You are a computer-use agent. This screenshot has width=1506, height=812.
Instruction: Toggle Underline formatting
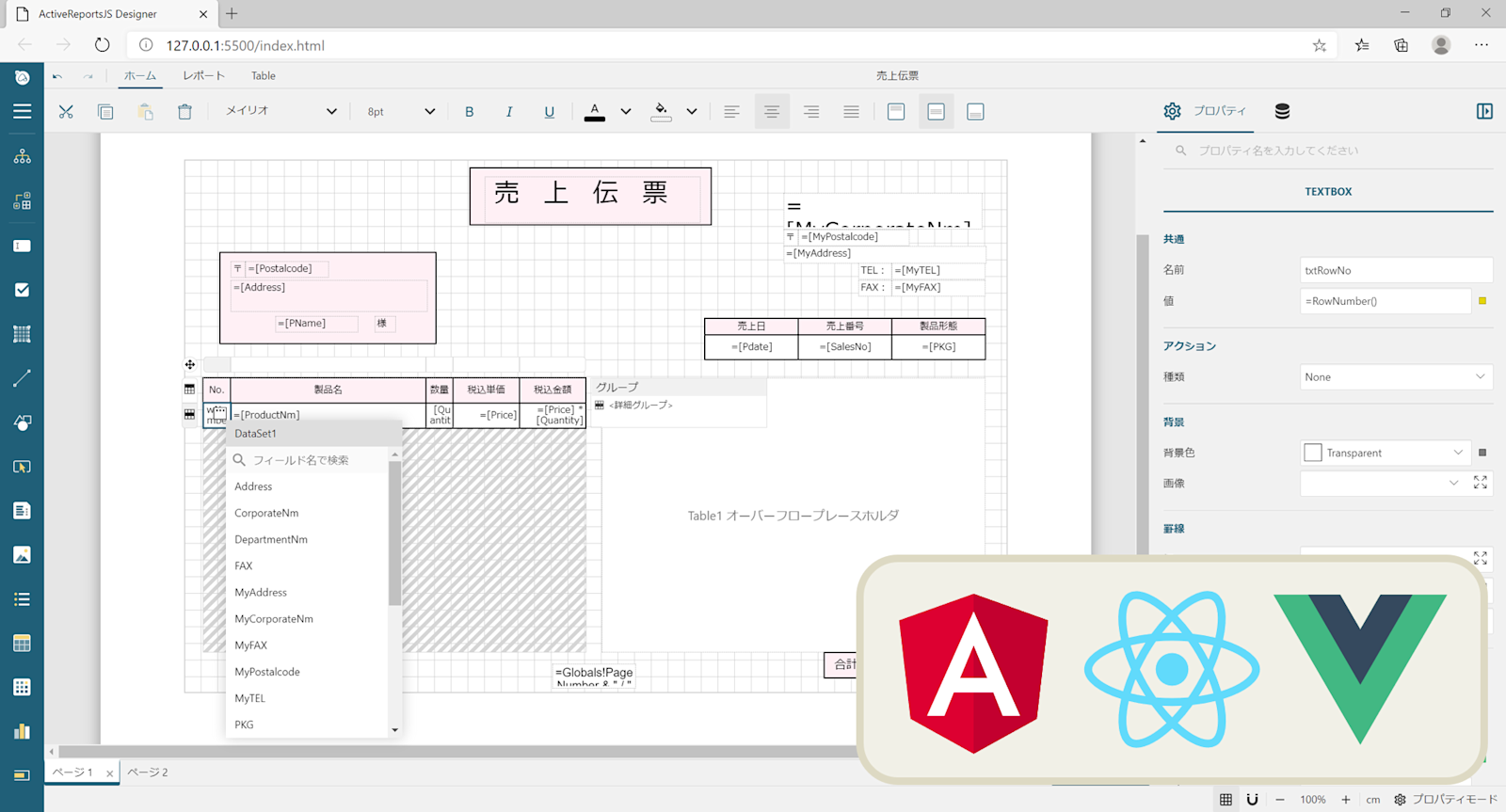550,112
